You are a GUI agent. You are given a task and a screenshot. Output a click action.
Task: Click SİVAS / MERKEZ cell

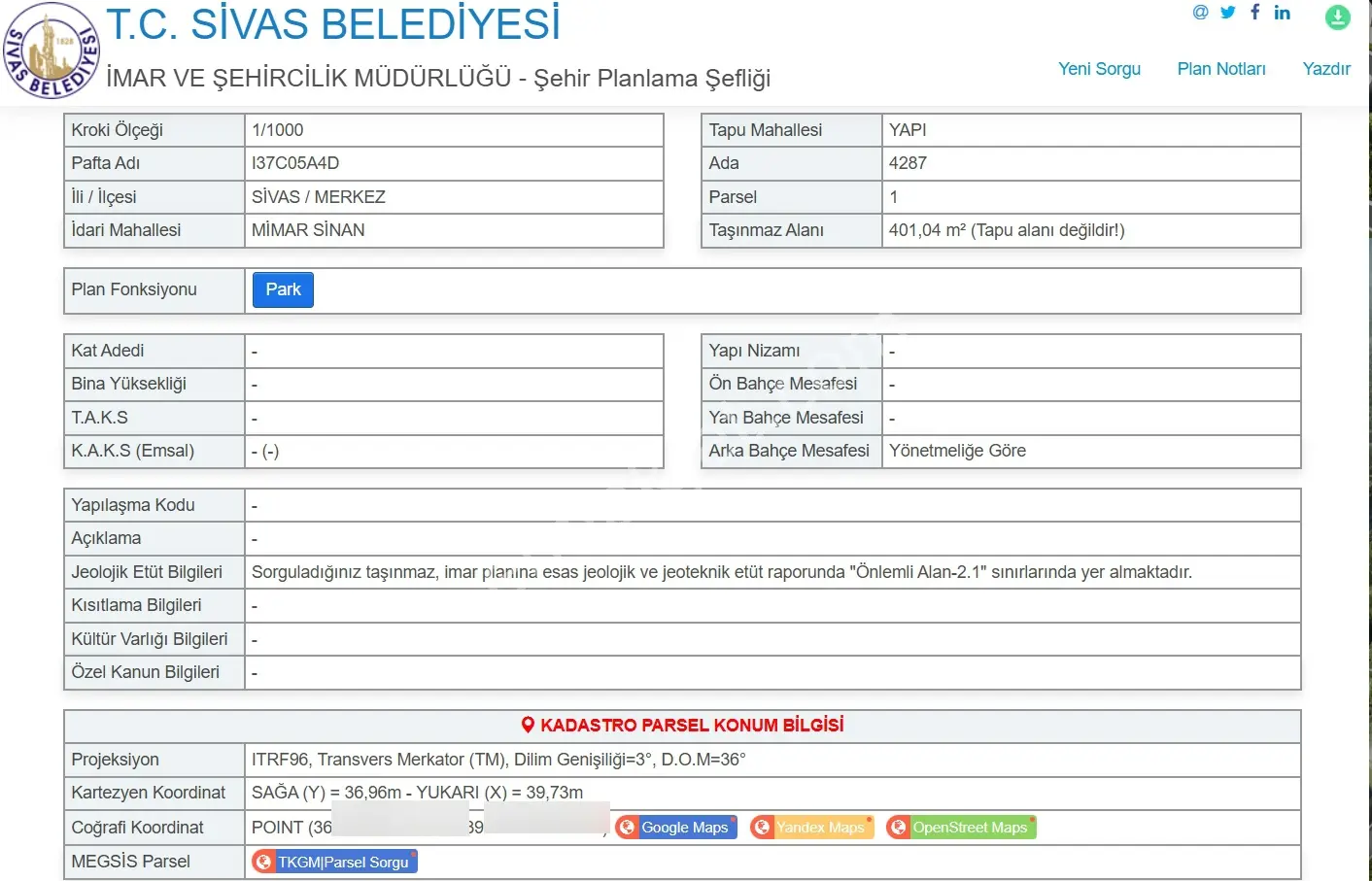[454, 197]
